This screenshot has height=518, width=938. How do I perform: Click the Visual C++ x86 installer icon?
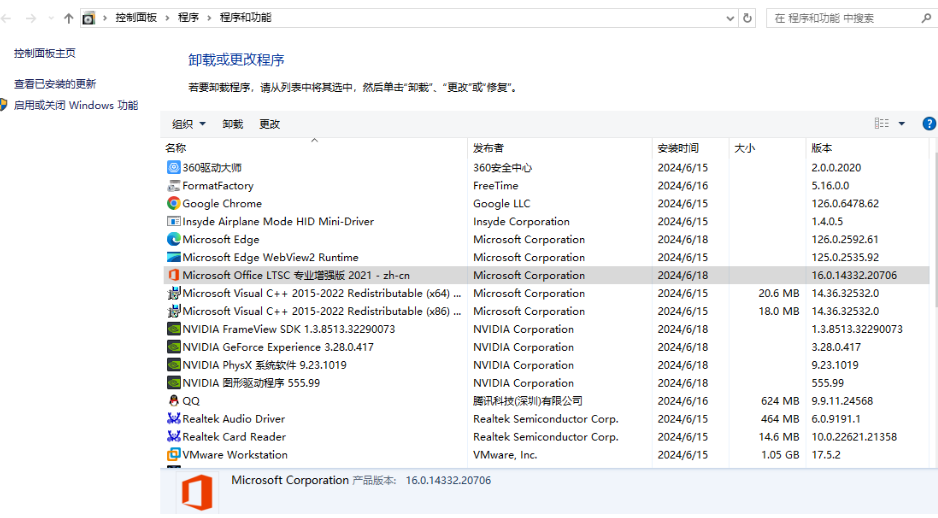point(173,311)
